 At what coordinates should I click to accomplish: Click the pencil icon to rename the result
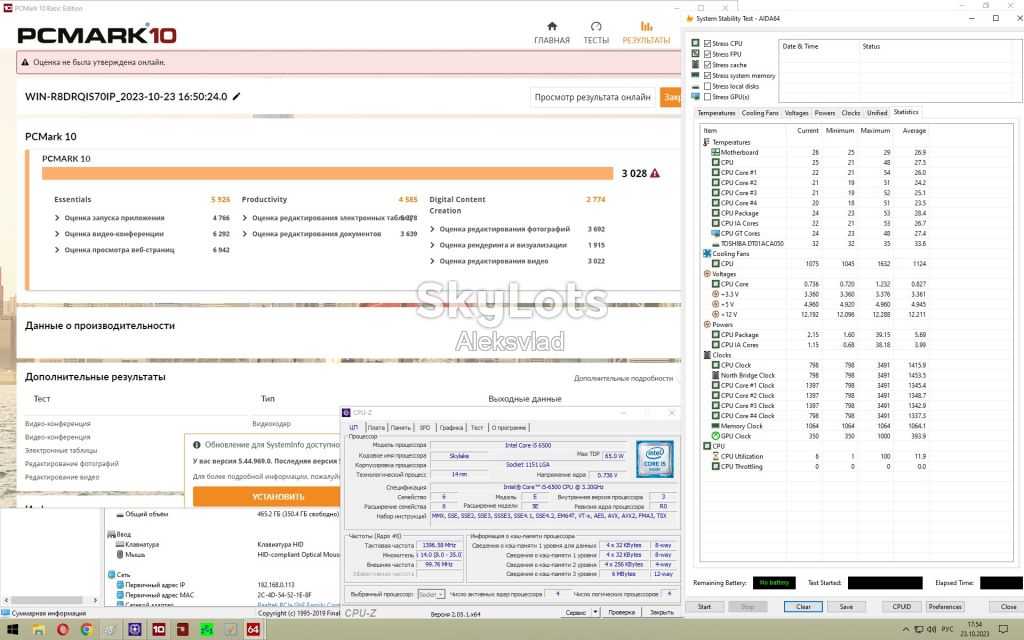pyautogui.click(x=236, y=97)
